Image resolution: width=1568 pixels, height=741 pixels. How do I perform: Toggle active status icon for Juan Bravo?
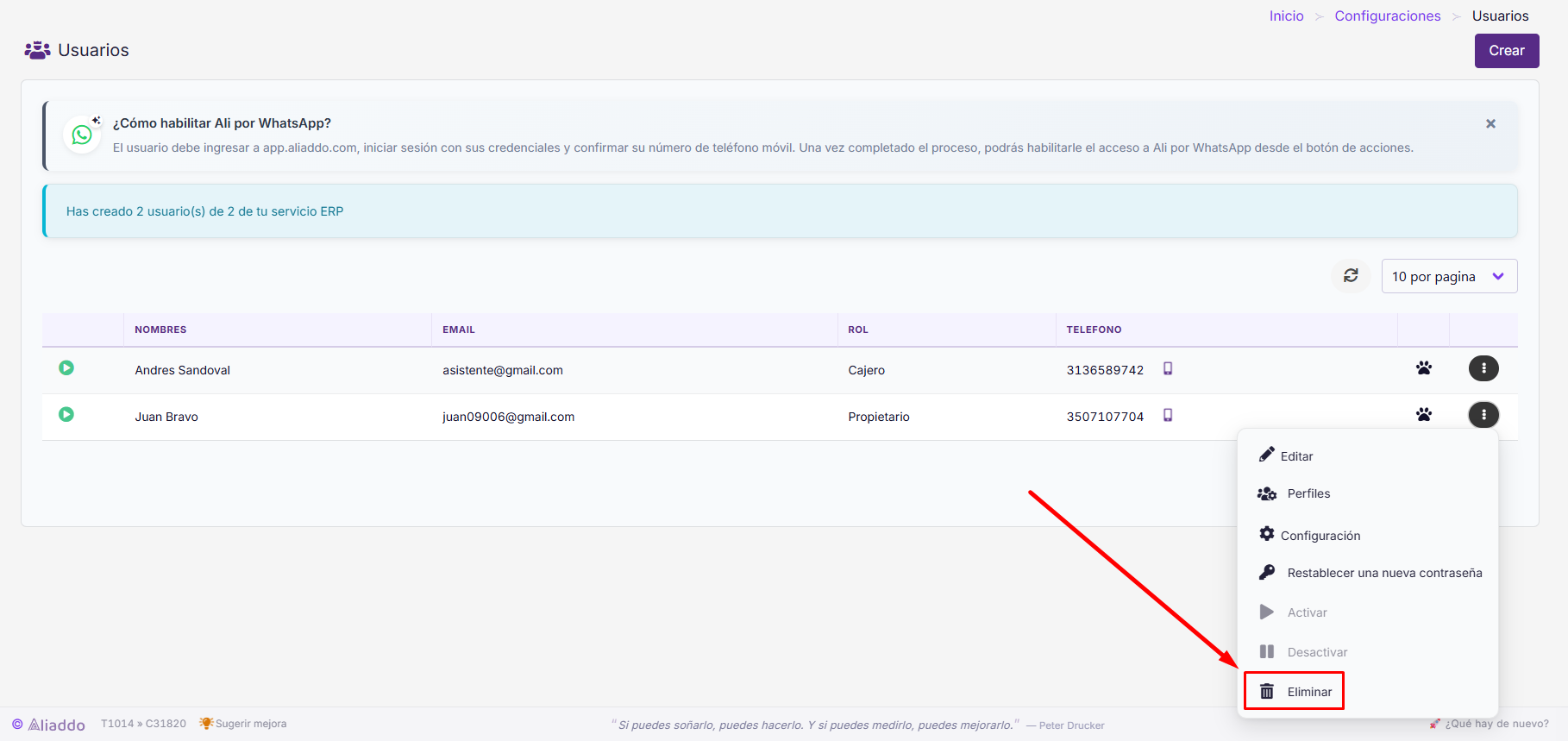point(66,415)
